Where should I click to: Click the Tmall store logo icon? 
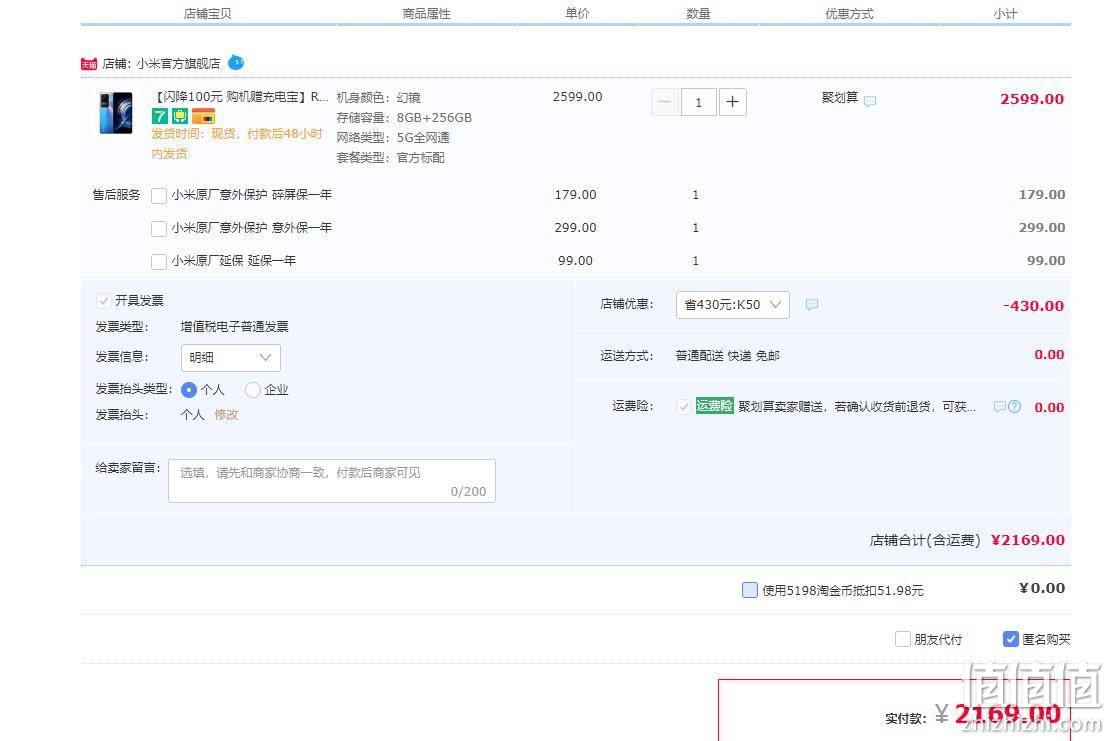pyautogui.click(x=89, y=64)
